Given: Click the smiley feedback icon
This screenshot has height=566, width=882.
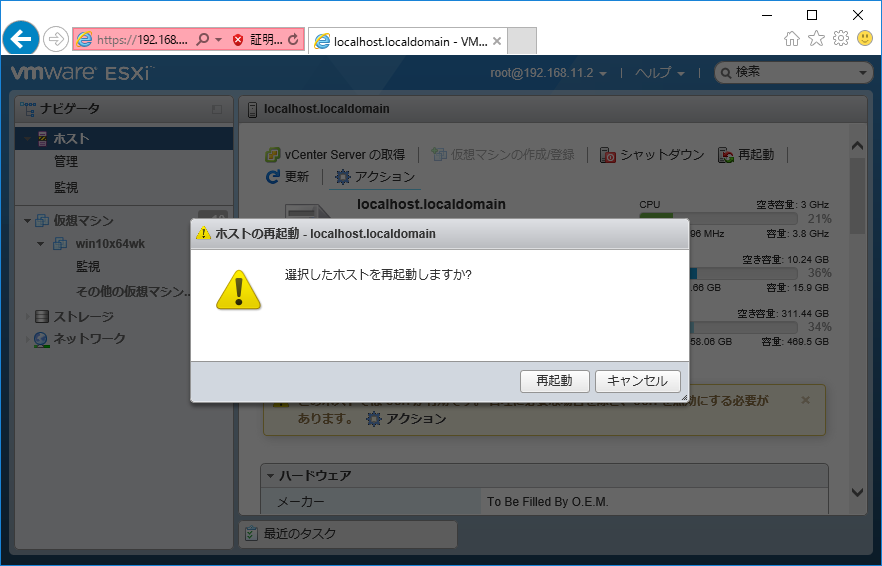Looking at the screenshot, I should [x=865, y=38].
